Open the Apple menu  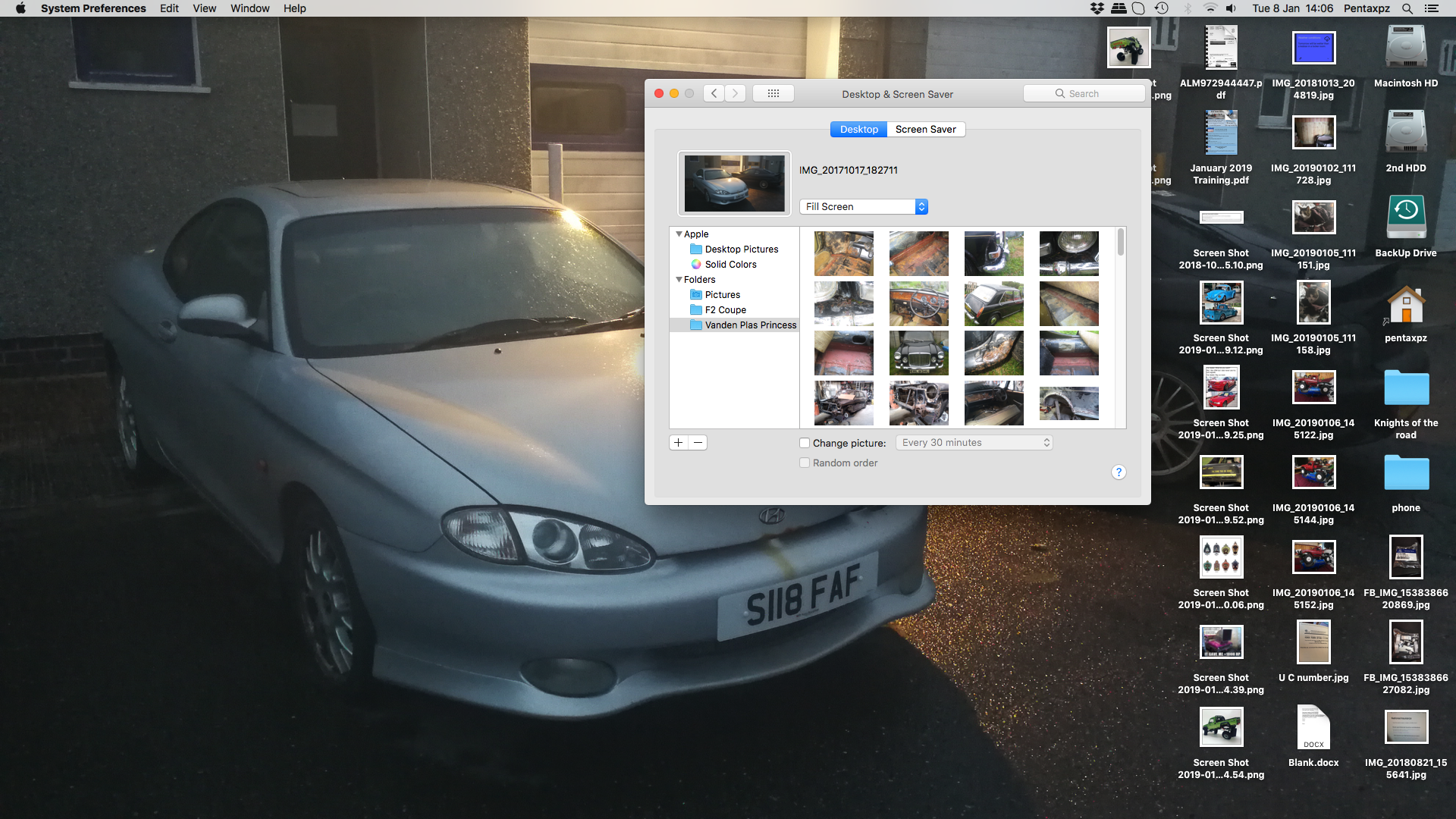[x=20, y=8]
